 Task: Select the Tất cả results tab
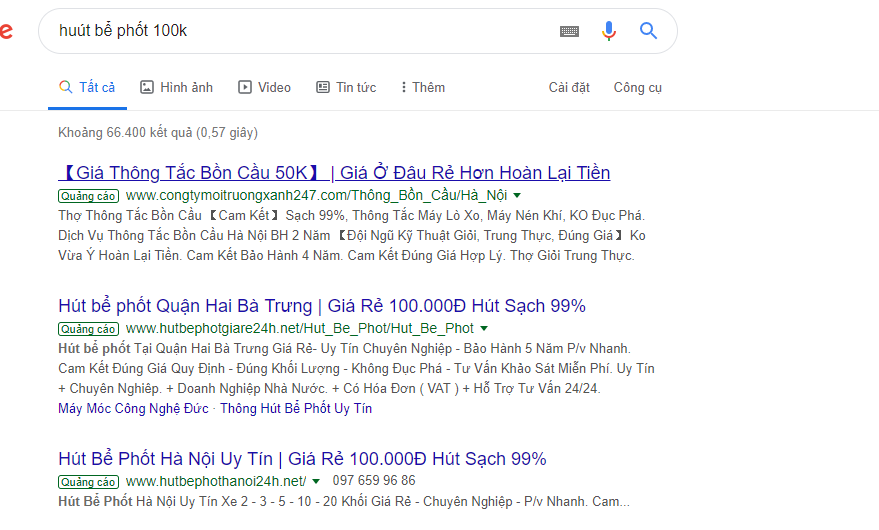pos(87,88)
